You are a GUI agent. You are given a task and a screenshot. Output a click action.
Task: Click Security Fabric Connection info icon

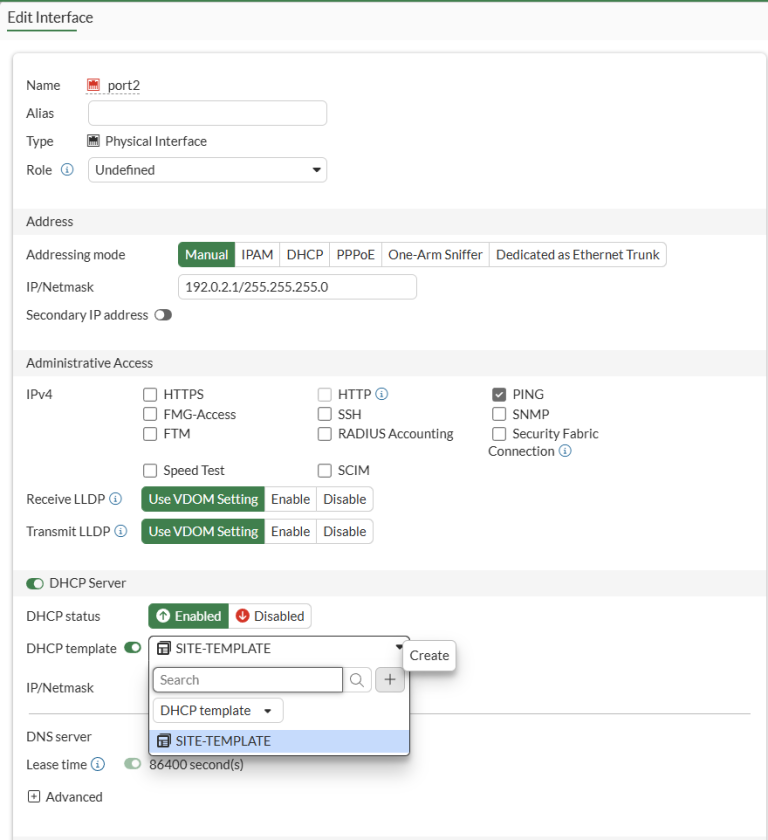[x=565, y=451]
